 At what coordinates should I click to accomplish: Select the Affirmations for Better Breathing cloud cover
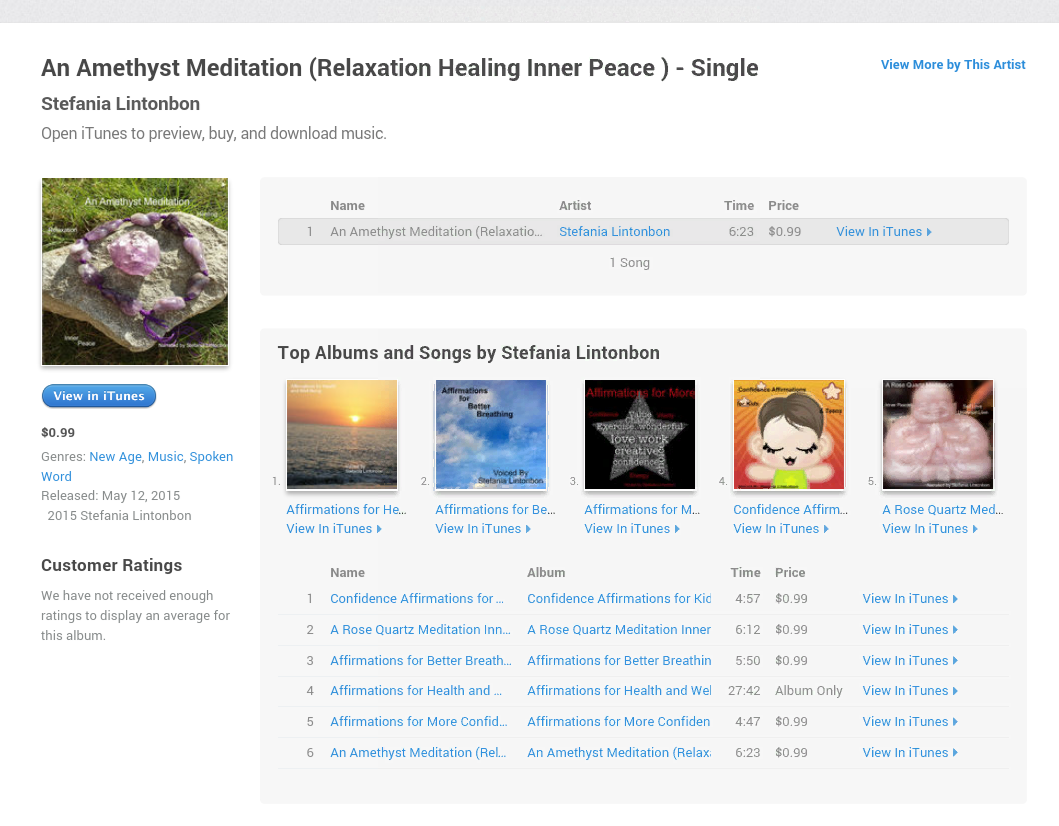click(491, 435)
